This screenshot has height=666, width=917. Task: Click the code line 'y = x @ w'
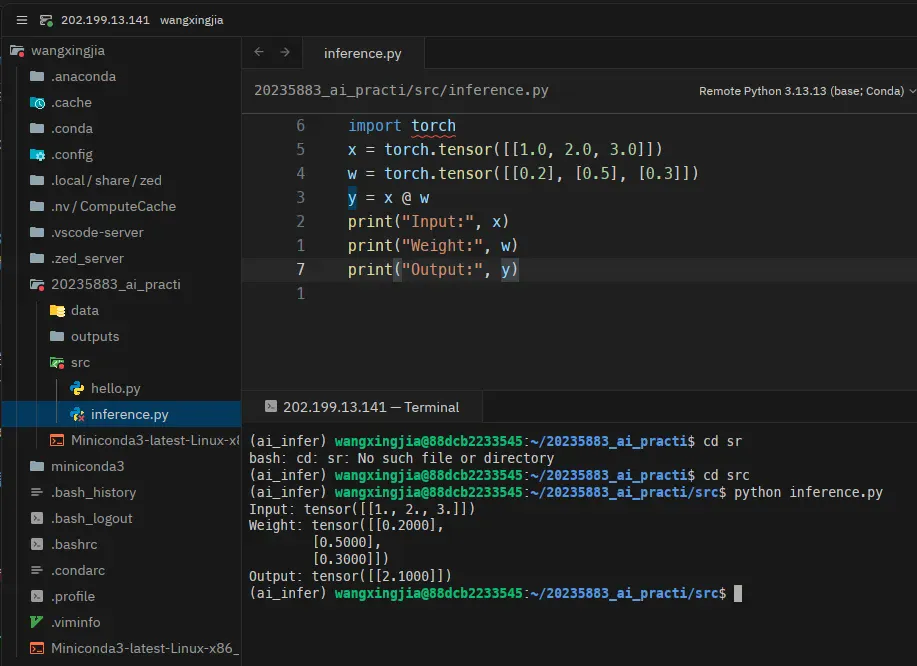click(388, 198)
